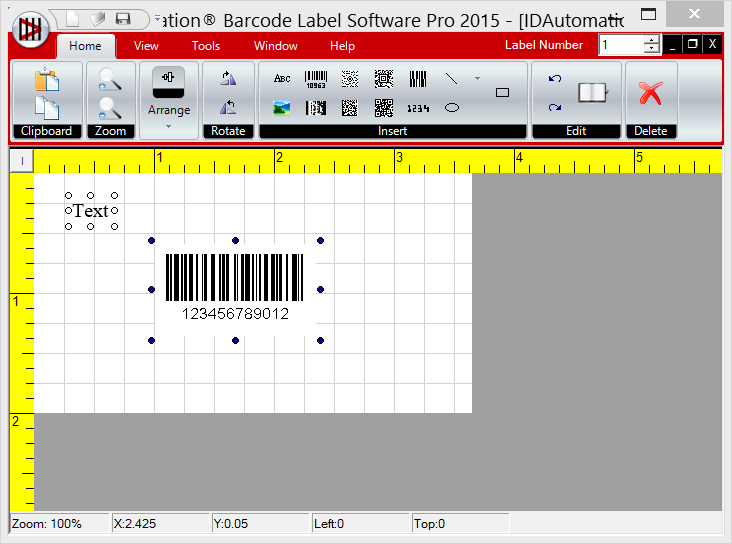The width and height of the screenshot is (732, 544).
Task: Click the X:2.425 status bar value
Action: click(x=160, y=523)
